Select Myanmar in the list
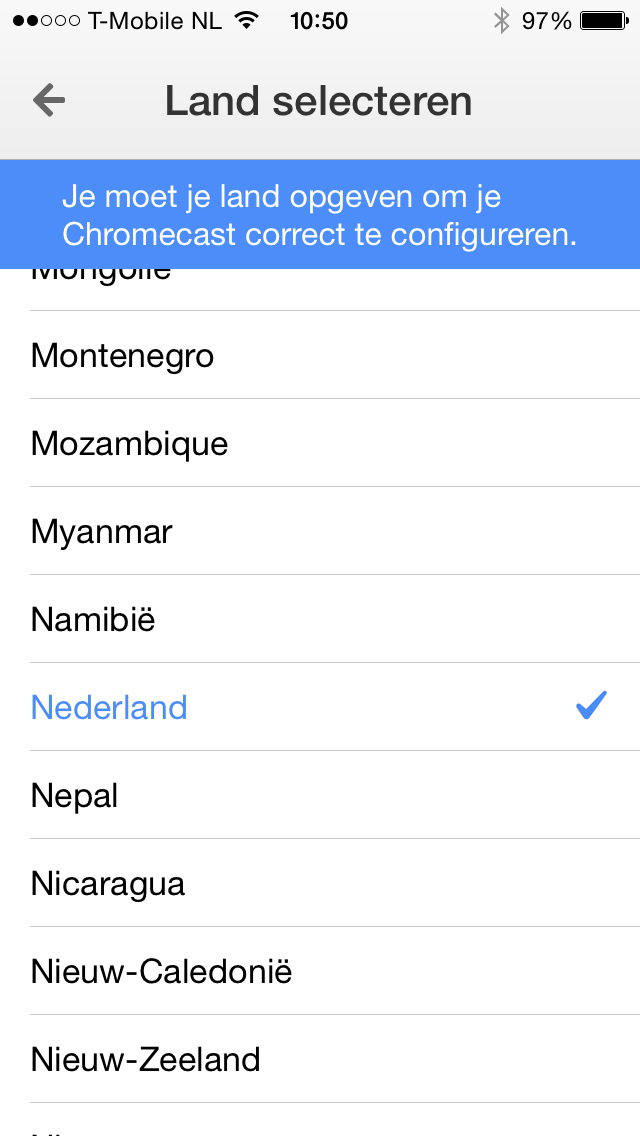The height and width of the screenshot is (1136, 640). 101,532
